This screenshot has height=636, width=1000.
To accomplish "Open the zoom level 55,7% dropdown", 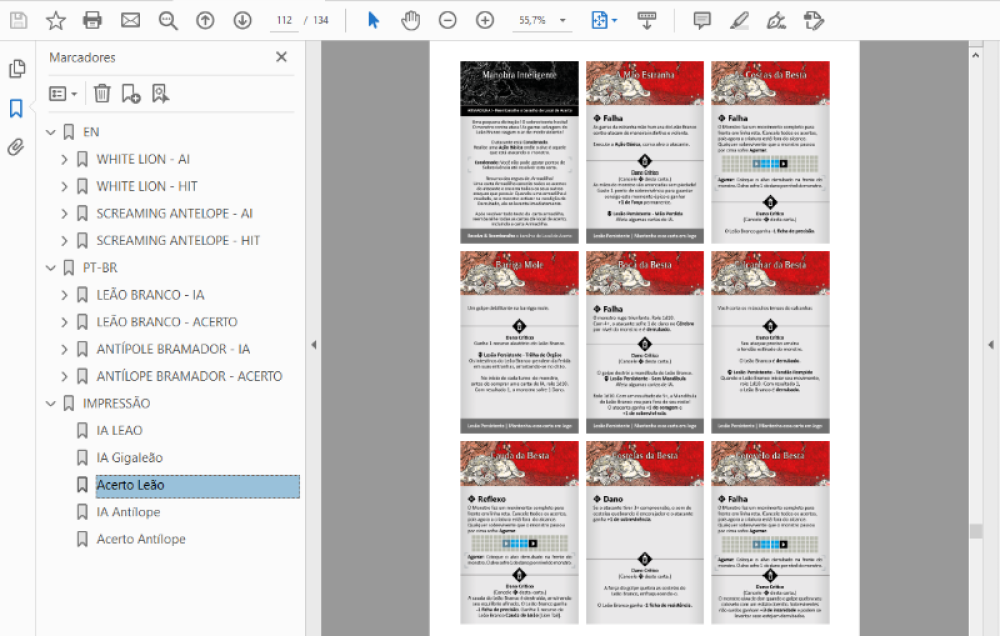I will point(563,20).
